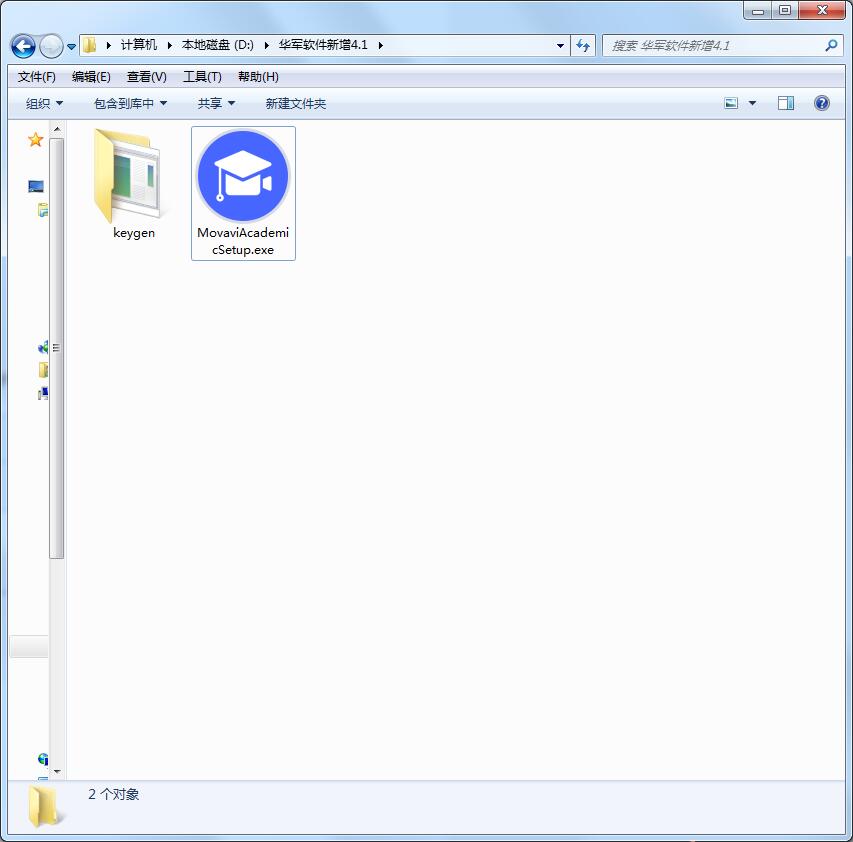The image size is (853, 842).
Task: Click the magnifier search icon
Action: pyautogui.click(x=831, y=46)
